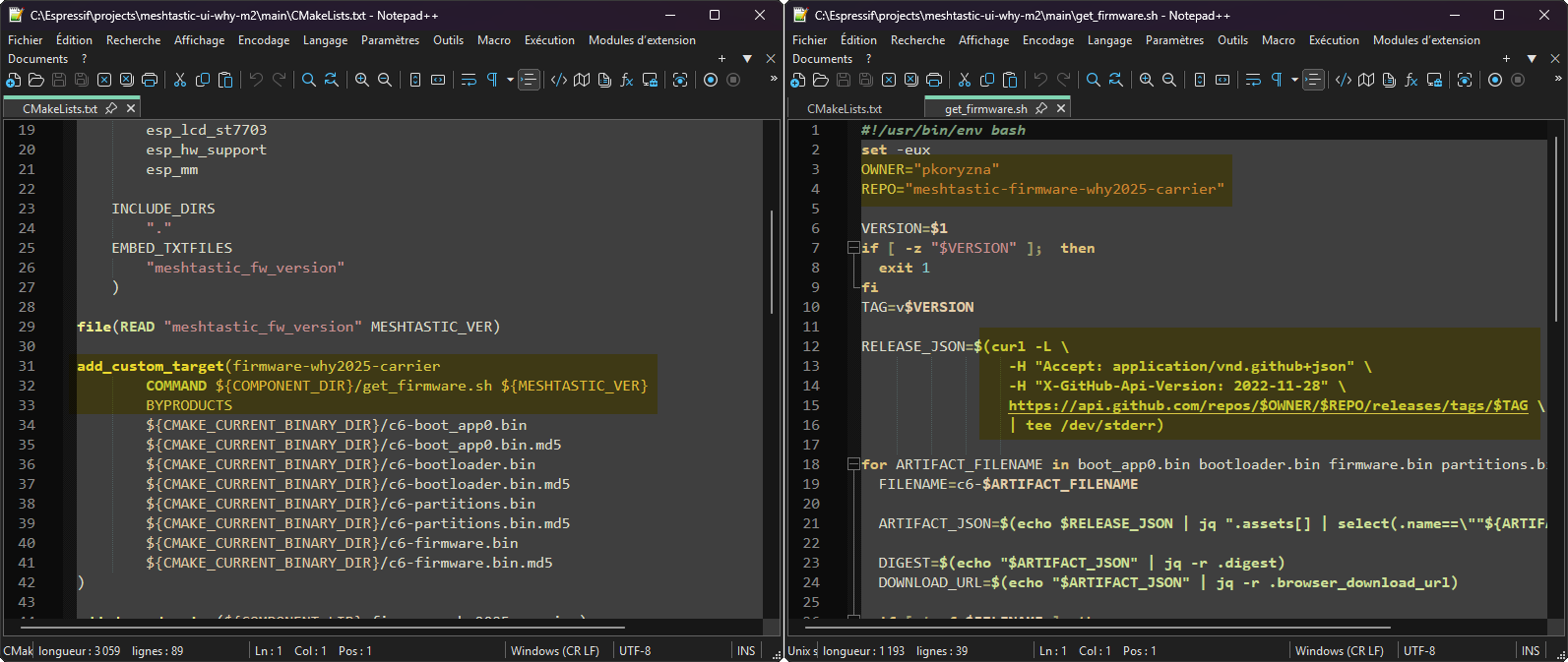The height and width of the screenshot is (662, 1568).
Task: Click 'Windows (CR LF)' in the get_firmware.sh status bar
Action: point(1339,651)
